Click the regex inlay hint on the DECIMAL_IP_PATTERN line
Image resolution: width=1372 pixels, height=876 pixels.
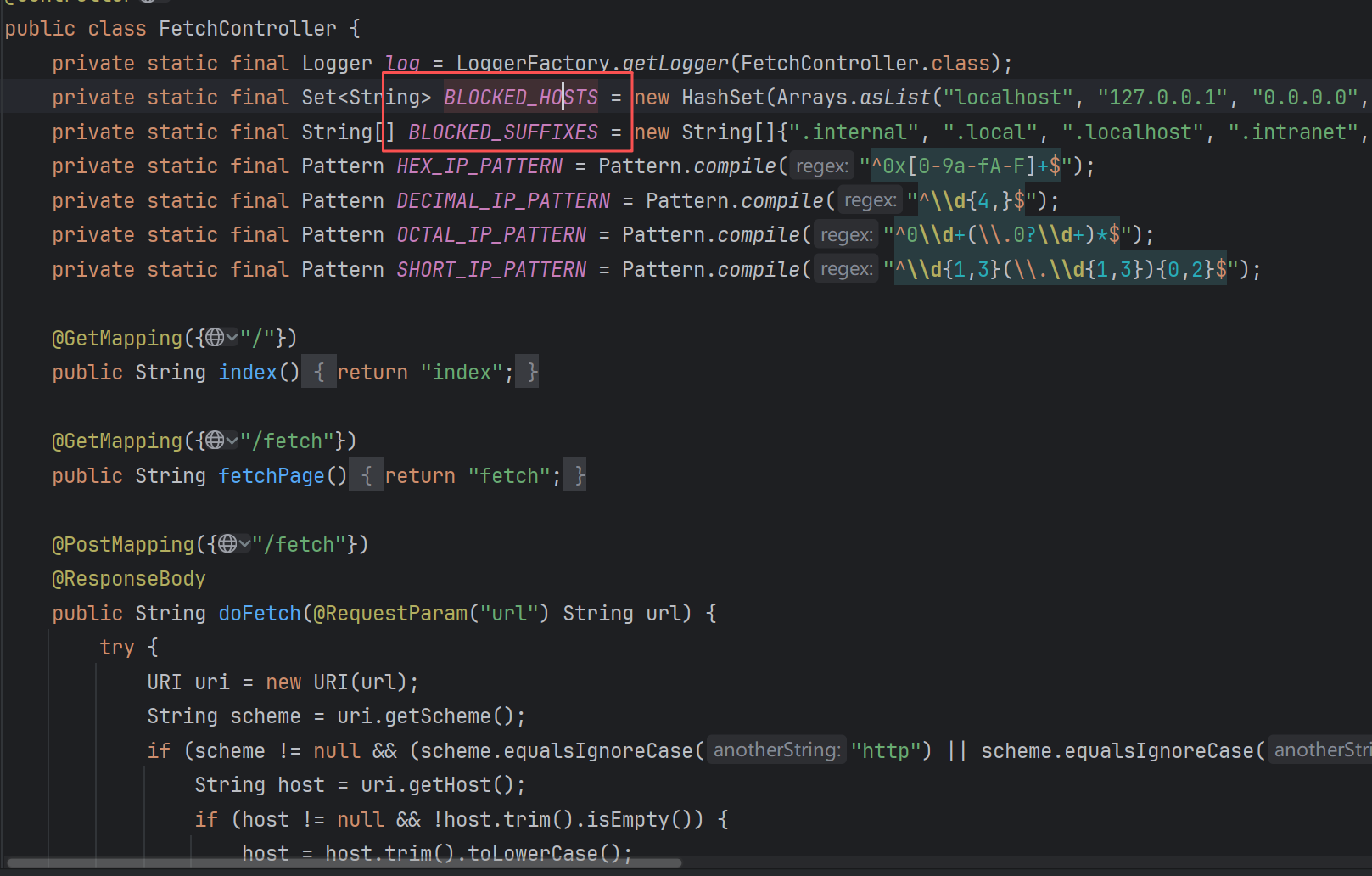(x=870, y=200)
